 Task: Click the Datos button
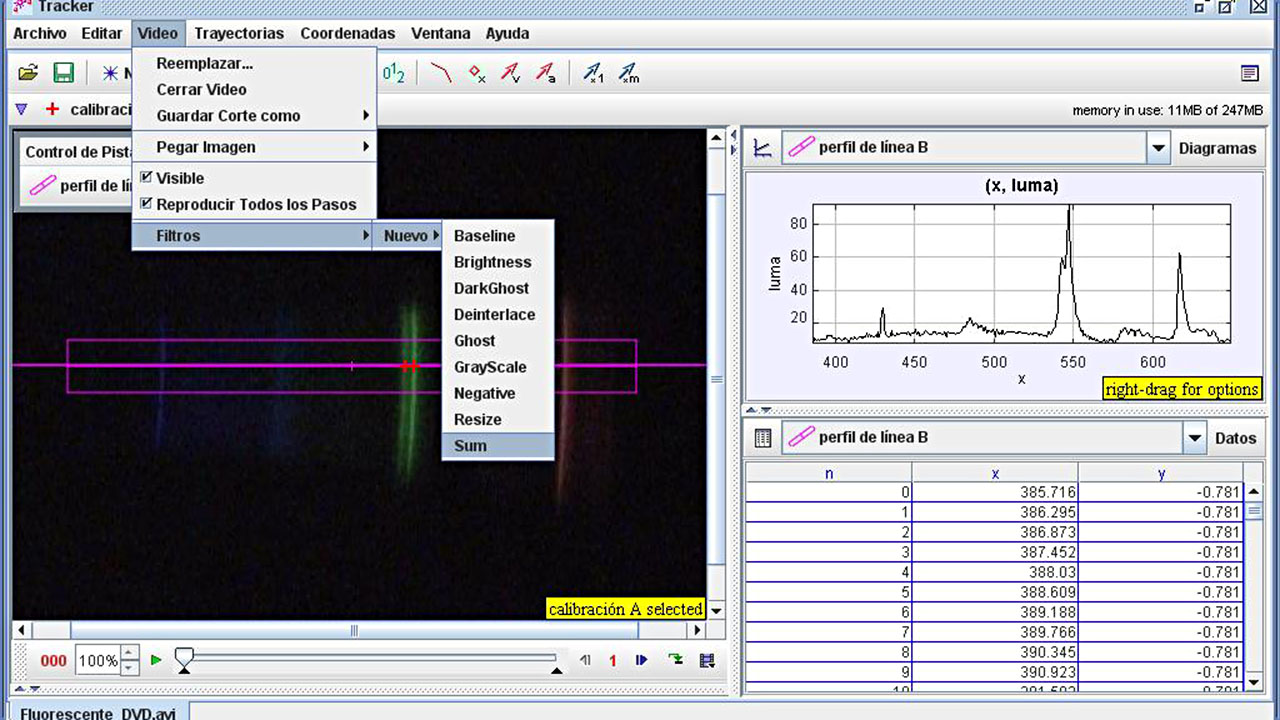pos(1235,438)
